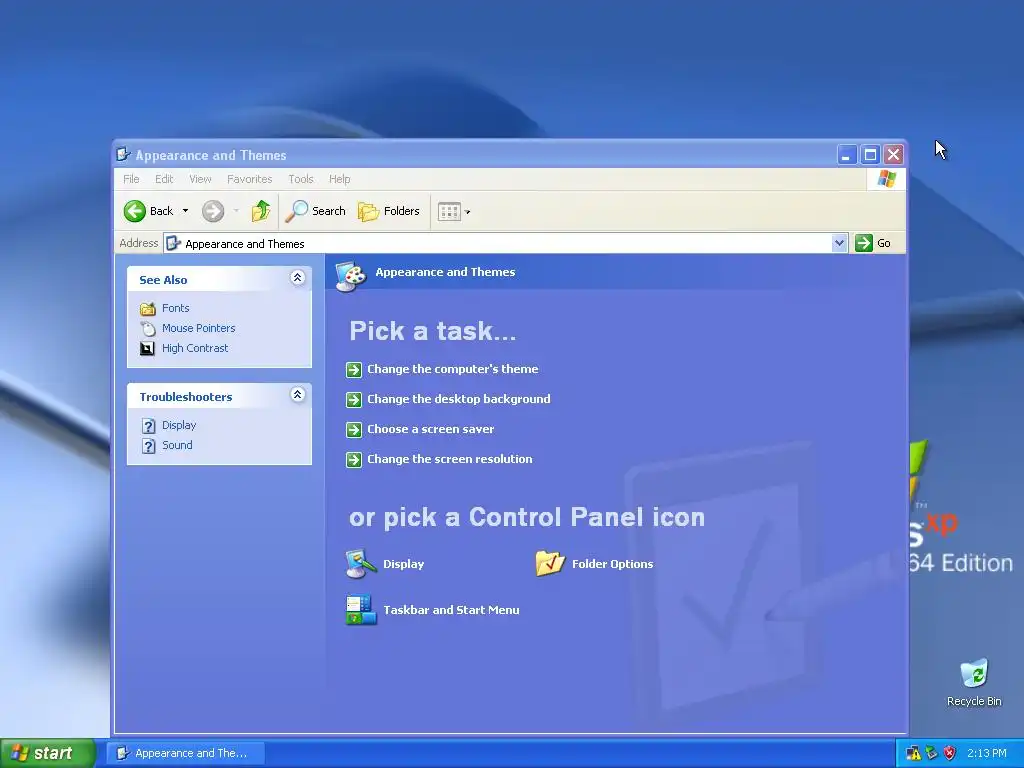The image size is (1024, 768).
Task: Open the Tools menu
Action: (x=301, y=179)
